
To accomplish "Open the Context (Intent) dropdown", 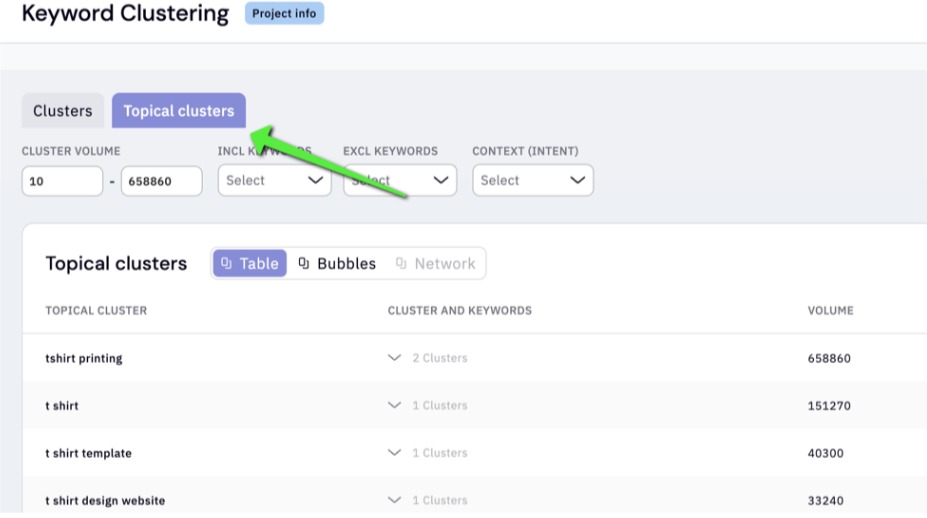I will 532,181.
